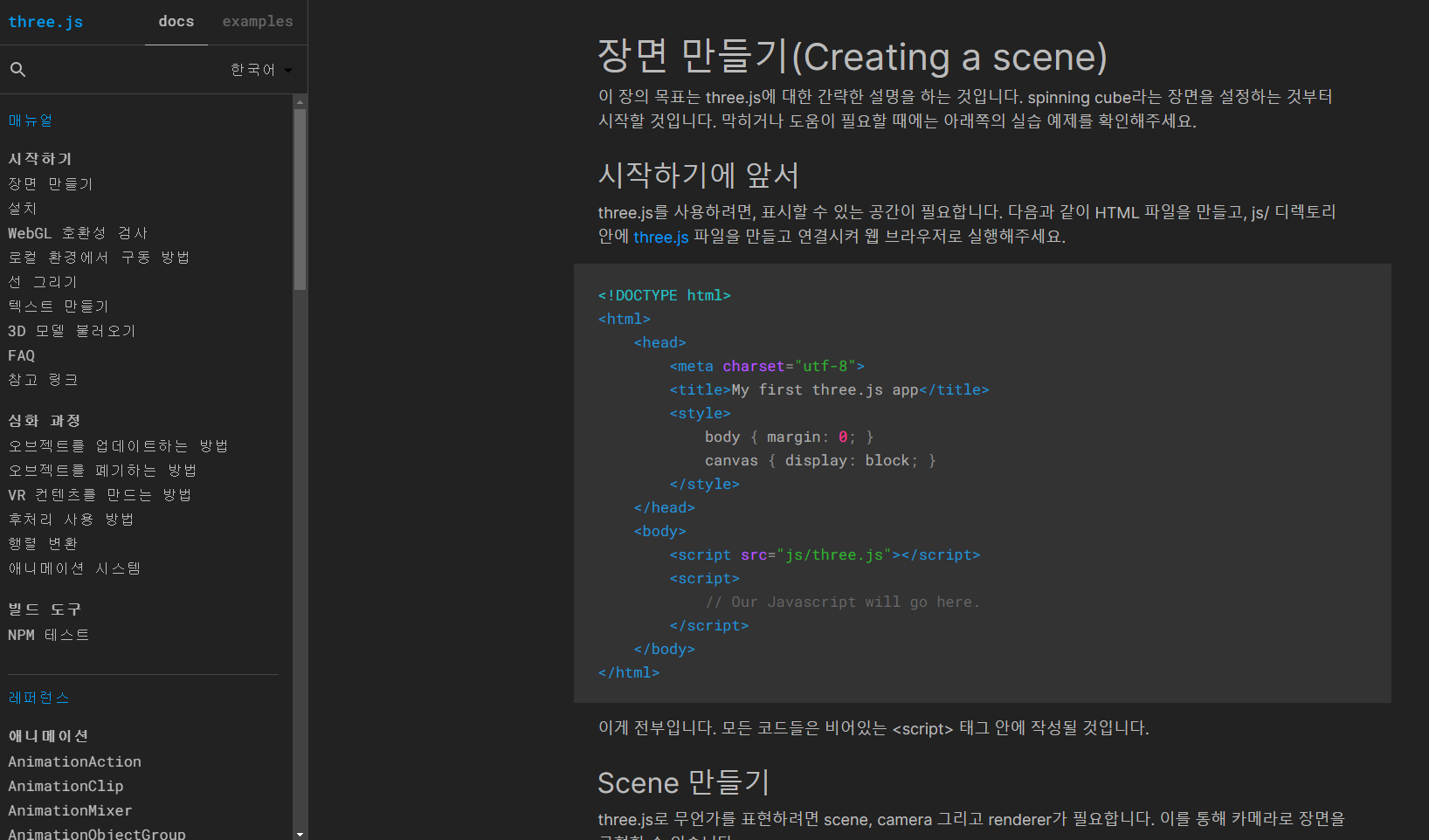The image size is (1429, 840).
Task: Open 오브젝트를 업데이트하는 방법 page
Action: point(118,446)
